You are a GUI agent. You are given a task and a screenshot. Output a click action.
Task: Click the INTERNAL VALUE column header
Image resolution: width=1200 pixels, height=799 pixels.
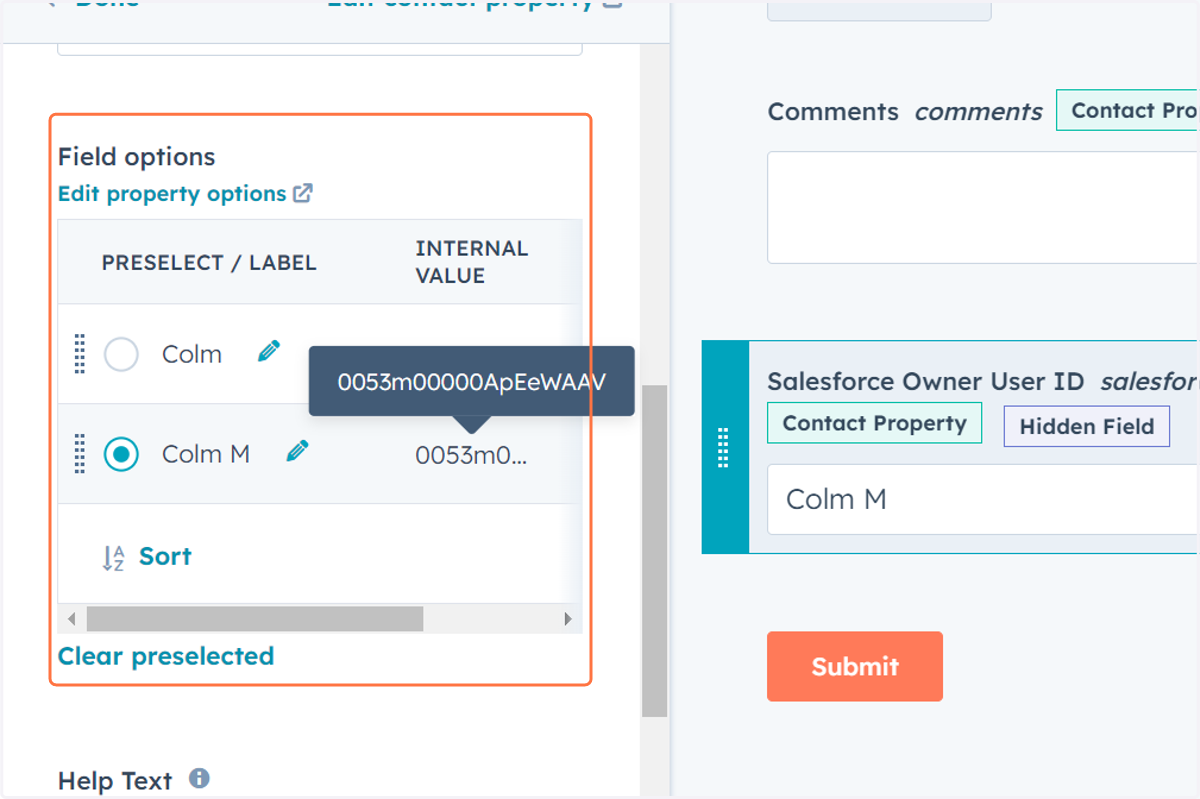471,262
